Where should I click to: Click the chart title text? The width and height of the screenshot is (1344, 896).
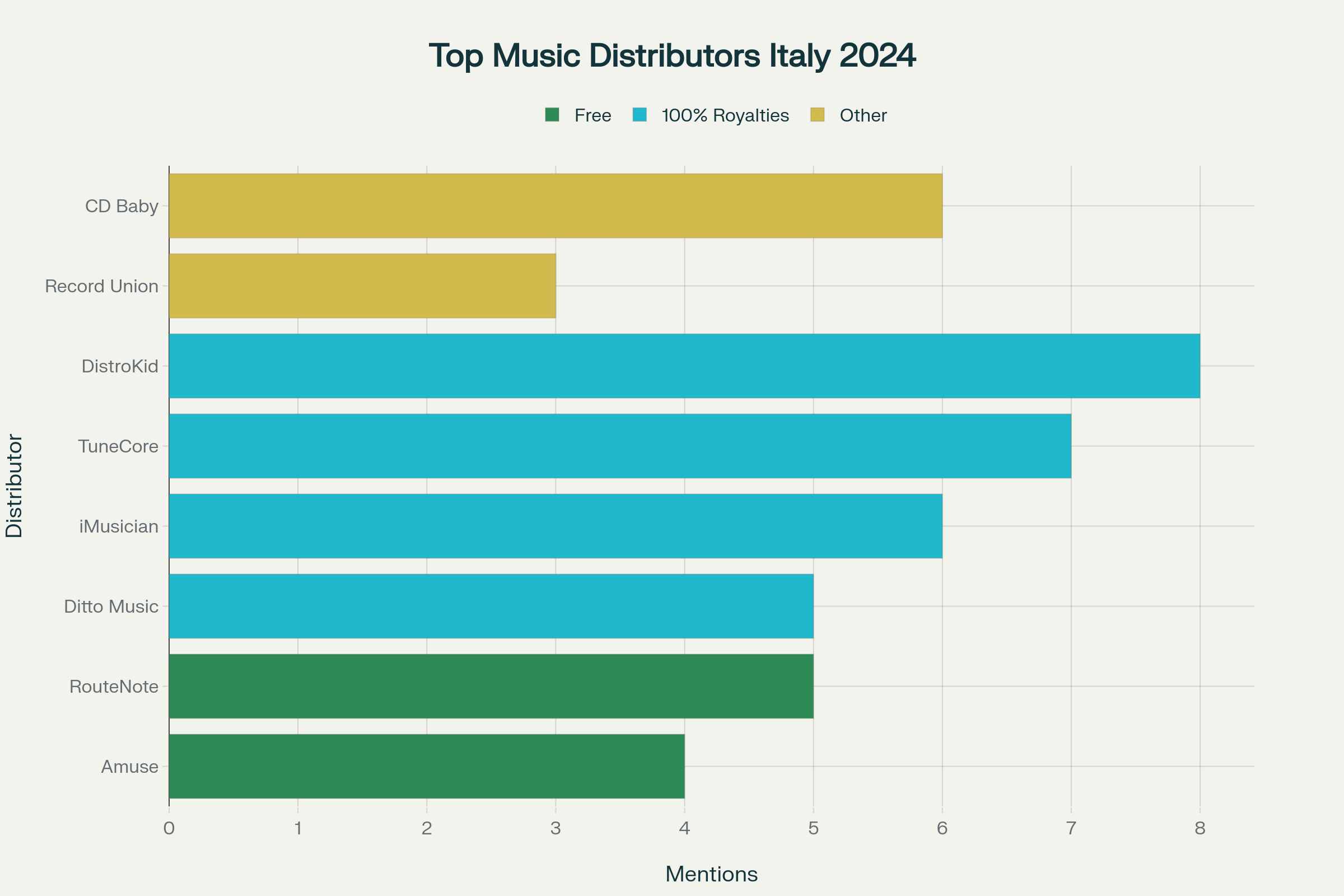[x=672, y=55]
